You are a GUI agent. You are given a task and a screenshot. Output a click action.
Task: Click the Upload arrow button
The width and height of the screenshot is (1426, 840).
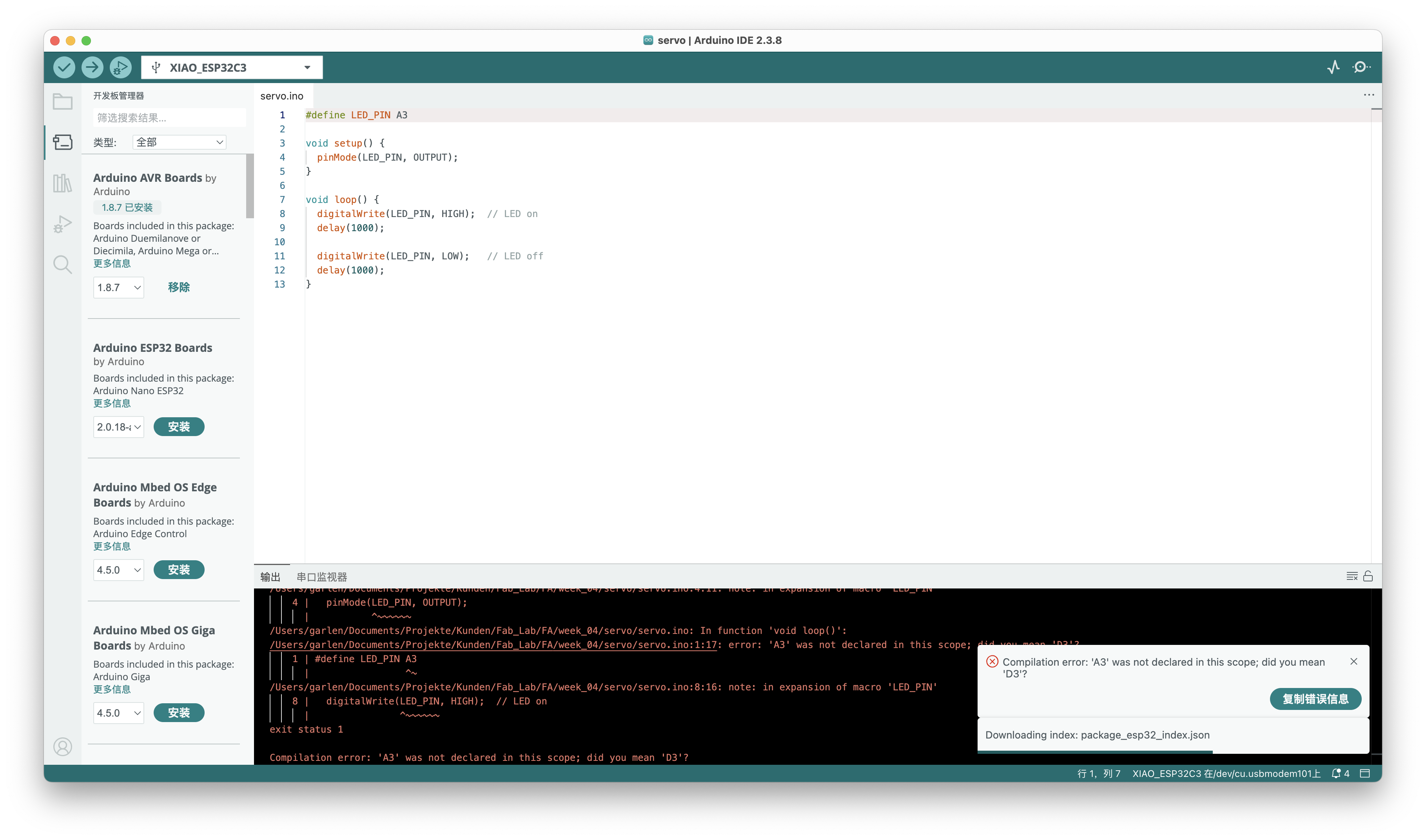pyautogui.click(x=93, y=67)
